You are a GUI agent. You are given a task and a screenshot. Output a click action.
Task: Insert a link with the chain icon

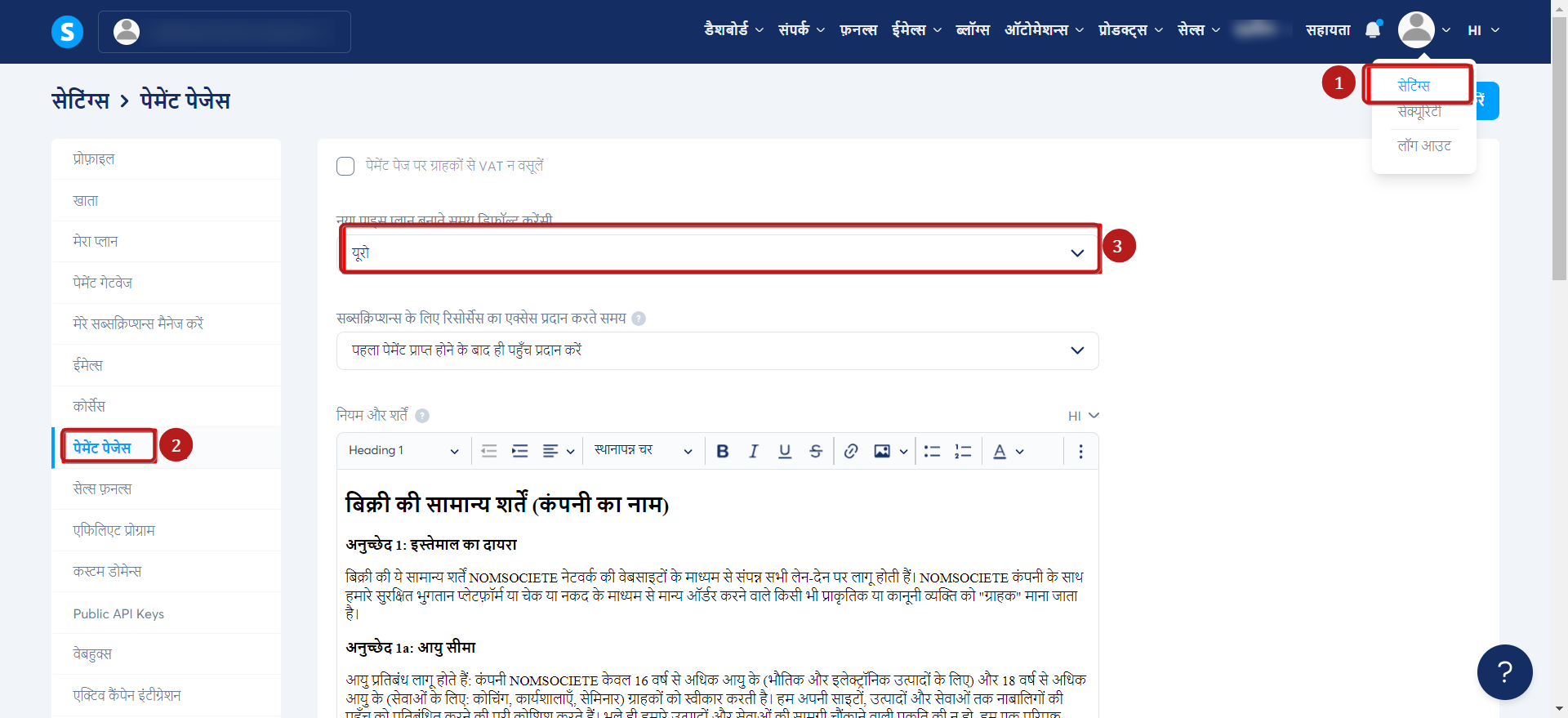pos(851,451)
